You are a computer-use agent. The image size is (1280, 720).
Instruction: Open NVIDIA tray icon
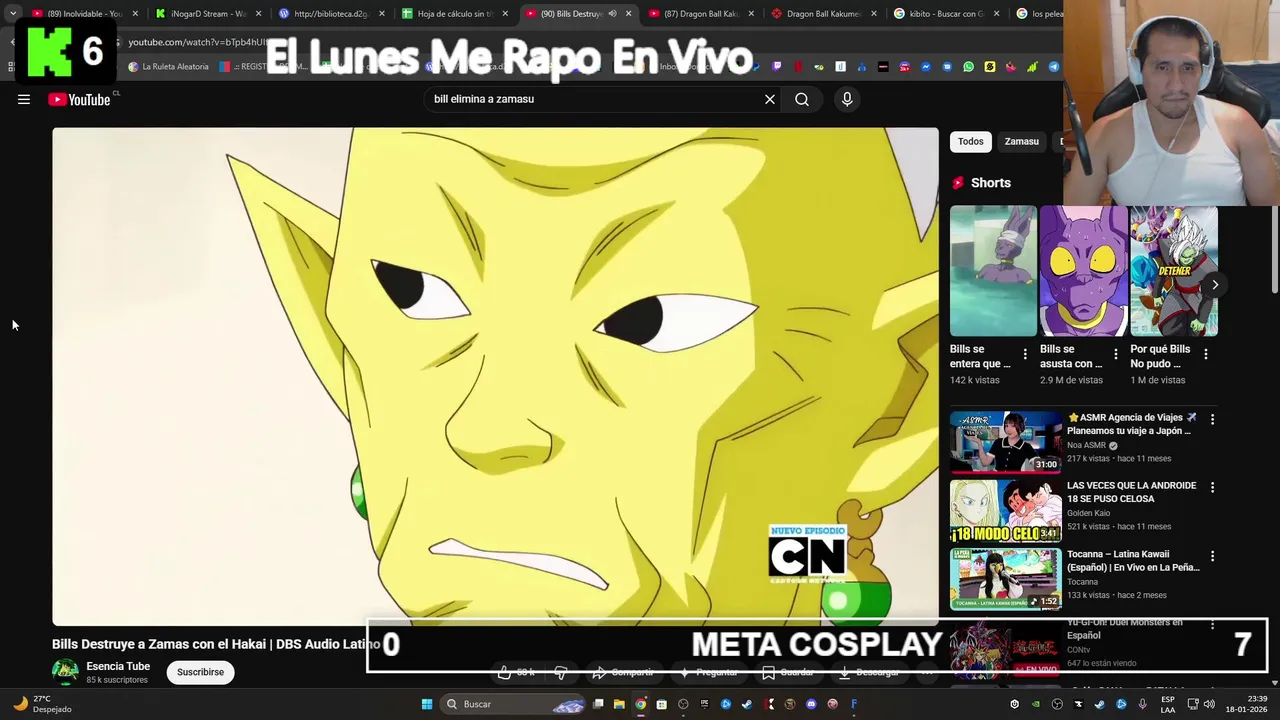point(1035,704)
